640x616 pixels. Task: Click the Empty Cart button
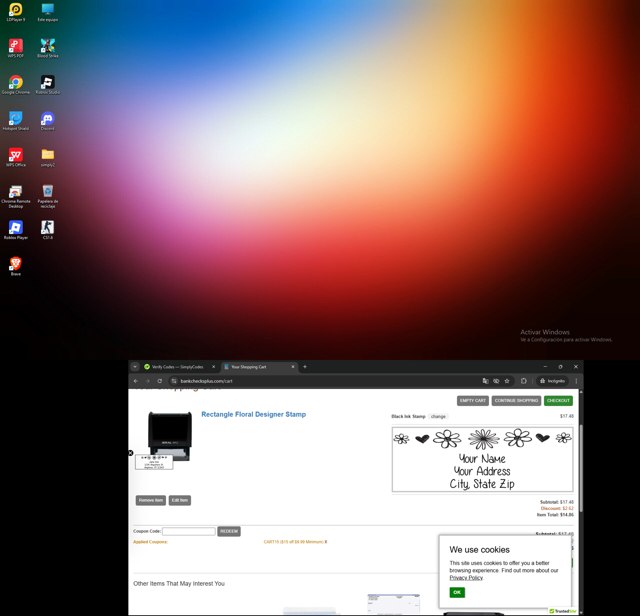(473, 400)
